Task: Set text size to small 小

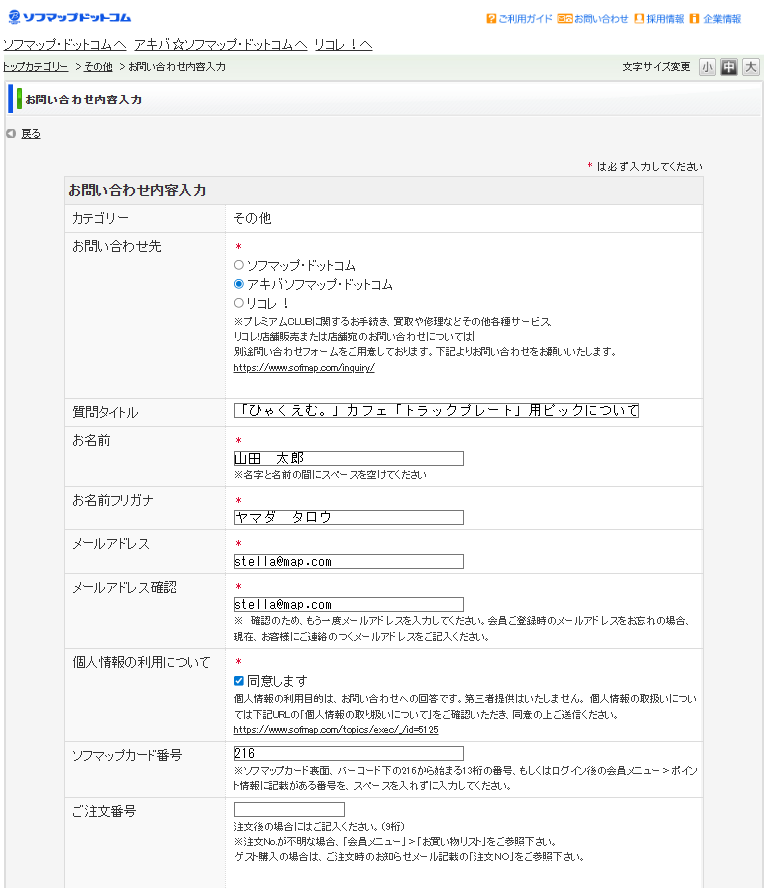Action: point(707,67)
